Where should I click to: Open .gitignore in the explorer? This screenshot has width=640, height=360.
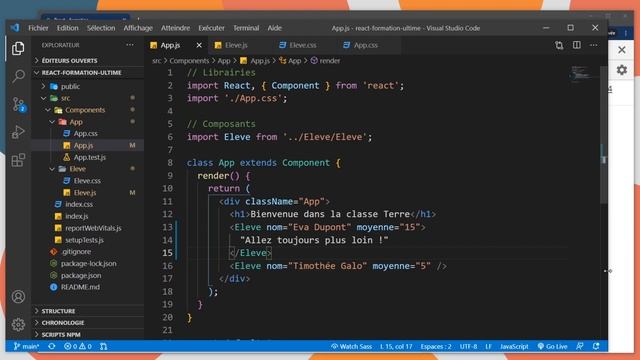(x=88, y=252)
